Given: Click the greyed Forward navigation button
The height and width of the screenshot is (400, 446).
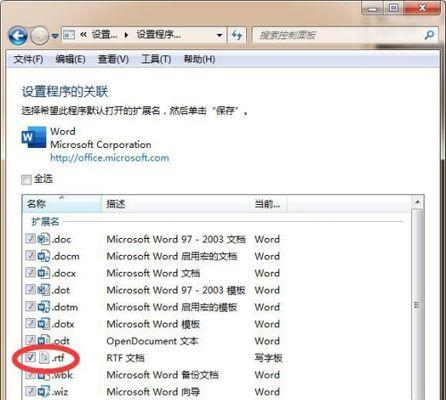Looking at the screenshot, I should coord(40,35).
